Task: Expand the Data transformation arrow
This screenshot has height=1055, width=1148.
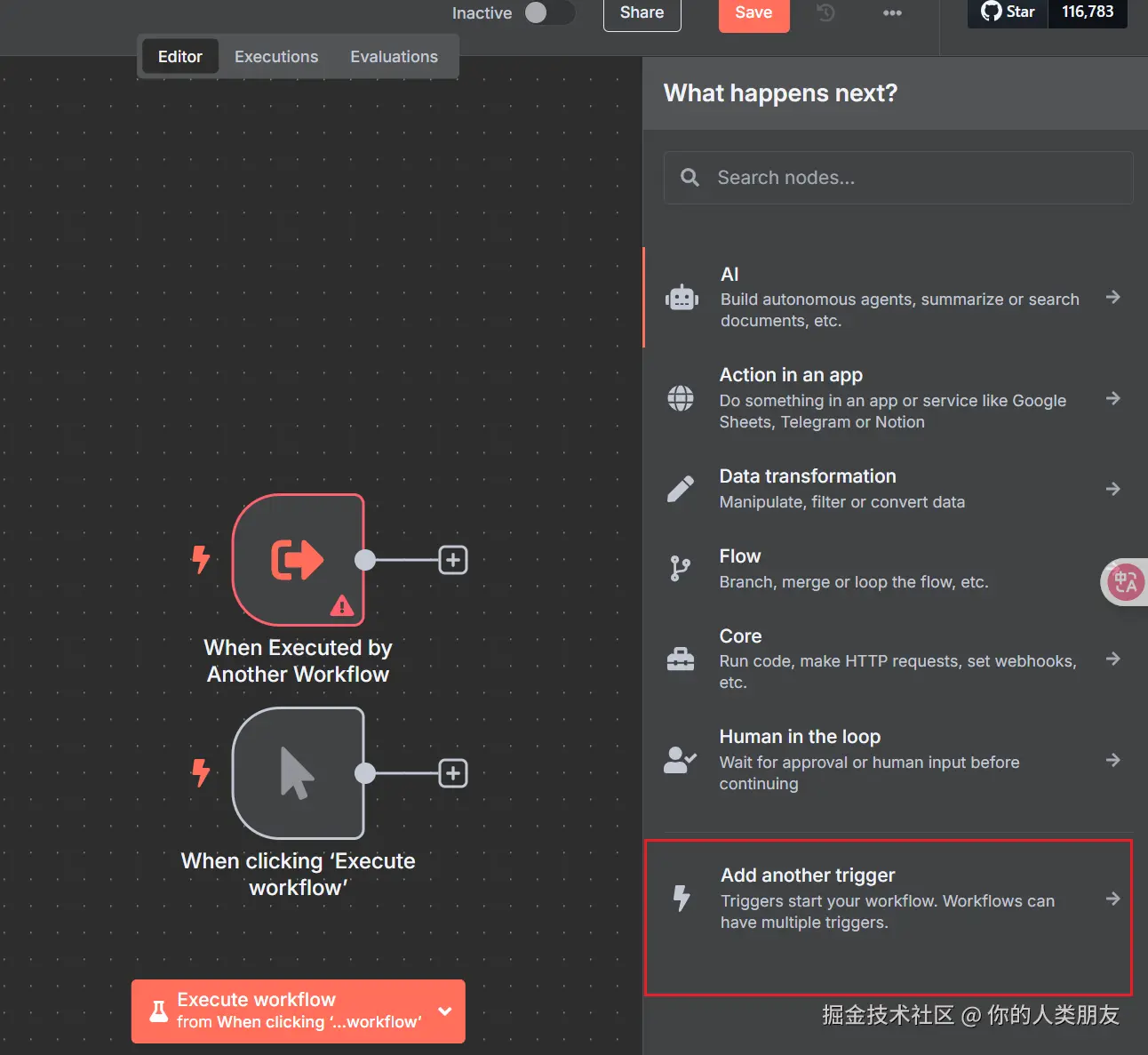Action: [x=1112, y=489]
